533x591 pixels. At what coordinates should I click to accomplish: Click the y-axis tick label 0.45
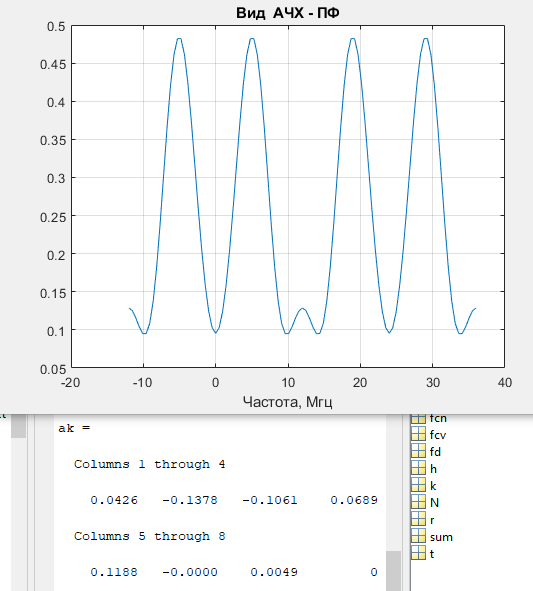tap(53, 64)
